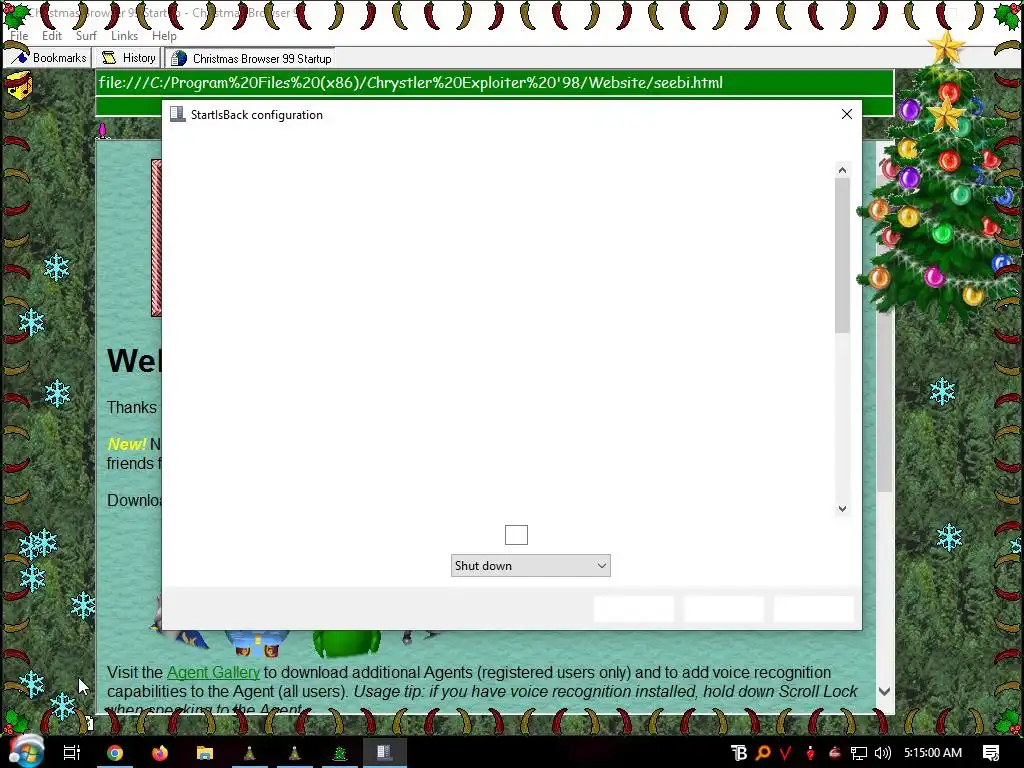
Task: Select the Christmas Browser 99 Startup tab
Action: click(251, 58)
